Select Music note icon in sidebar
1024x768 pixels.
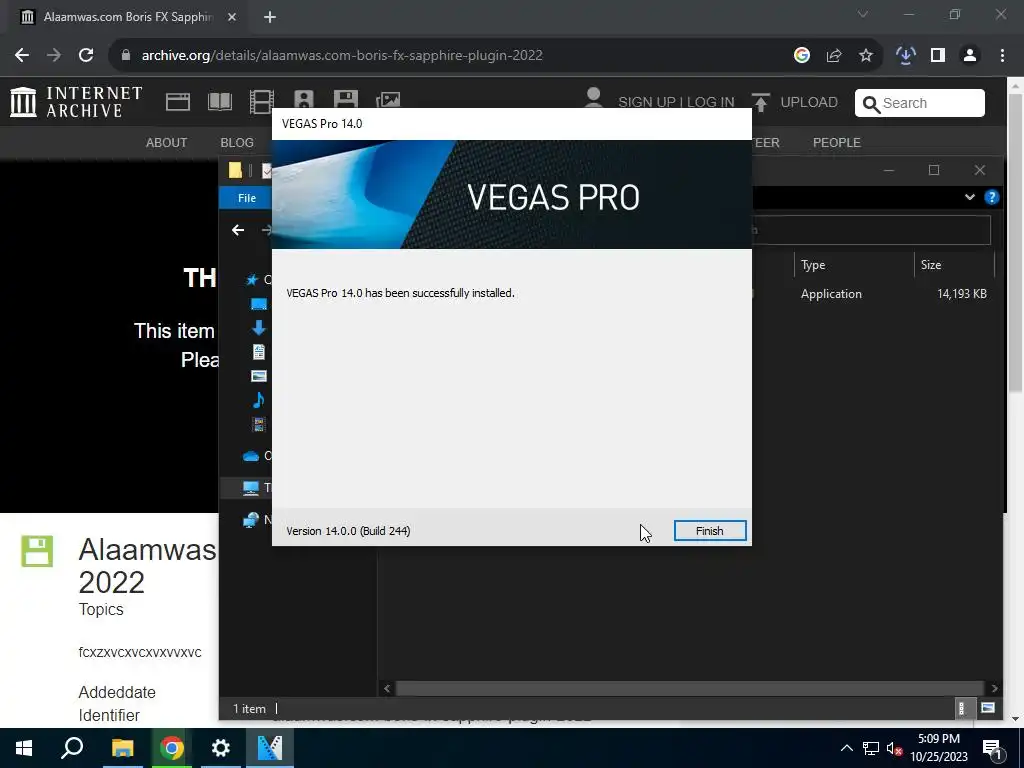tap(259, 400)
